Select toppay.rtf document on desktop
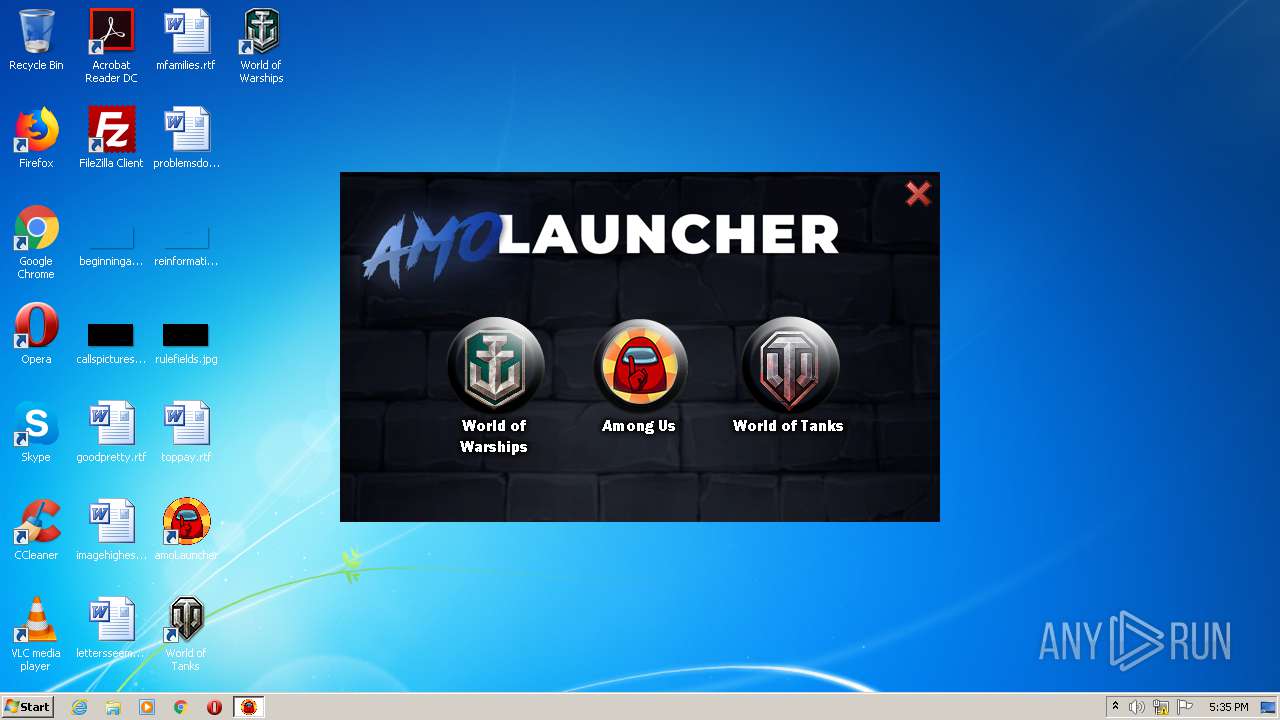Screen dimensions: 1280x720 186,432
